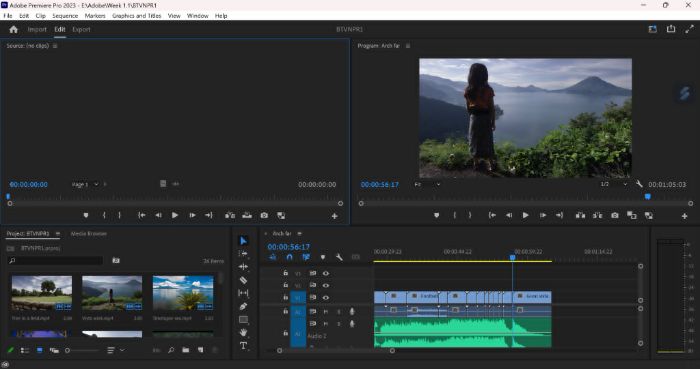Switch to Export workspace tab
Image resolution: width=700 pixels, height=369 pixels.
(x=81, y=29)
